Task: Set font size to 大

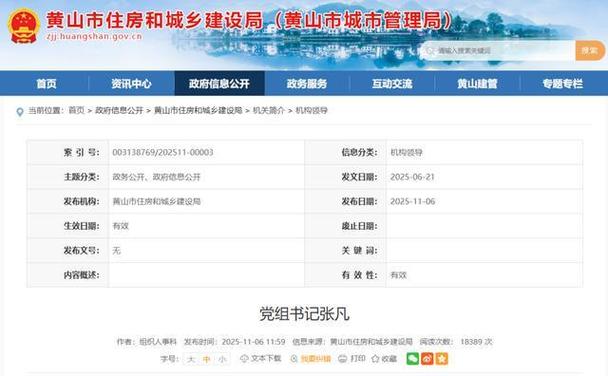Action: (x=190, y=359)
